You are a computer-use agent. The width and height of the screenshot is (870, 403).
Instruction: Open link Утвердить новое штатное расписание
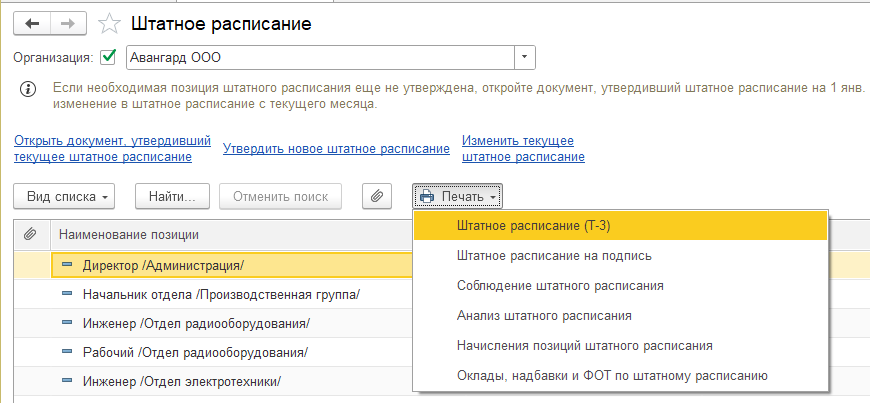[336, 149]
